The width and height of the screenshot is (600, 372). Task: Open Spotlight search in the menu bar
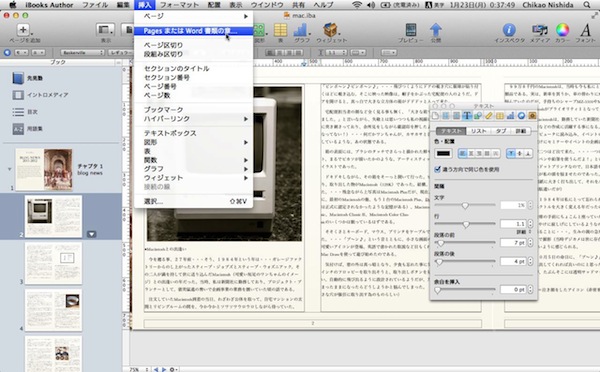587,5
